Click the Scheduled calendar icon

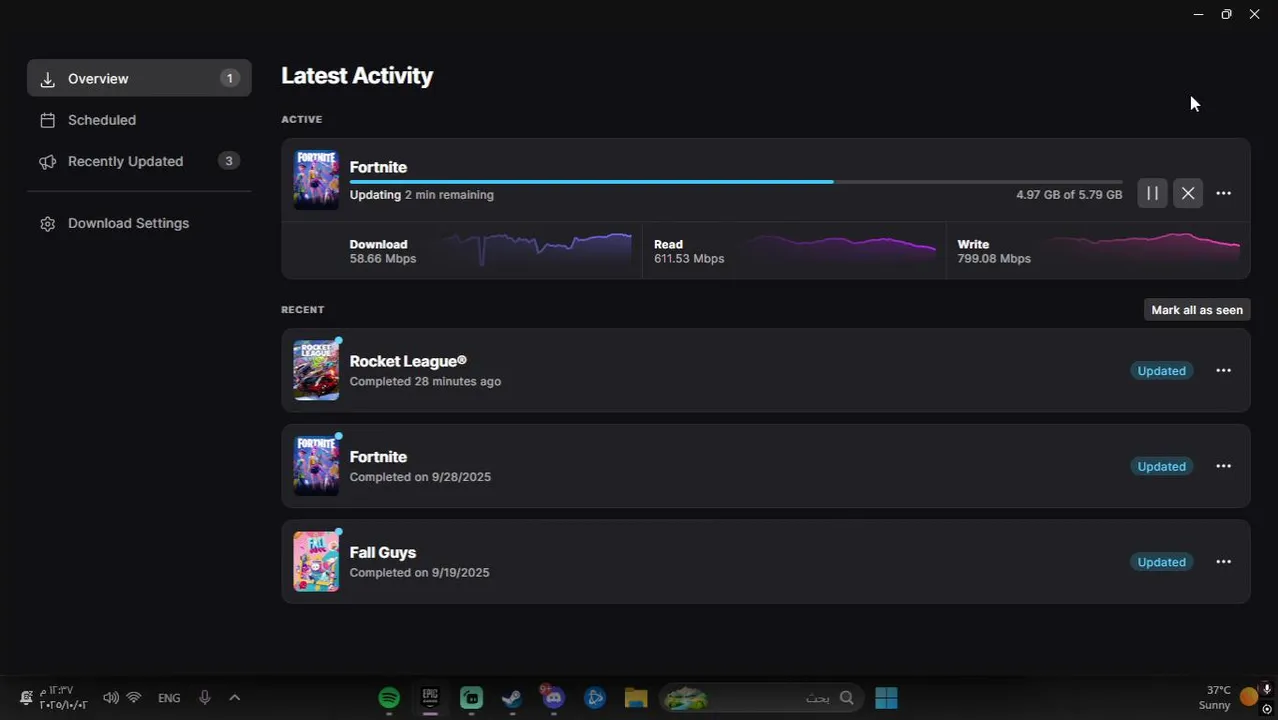(47, 120)
